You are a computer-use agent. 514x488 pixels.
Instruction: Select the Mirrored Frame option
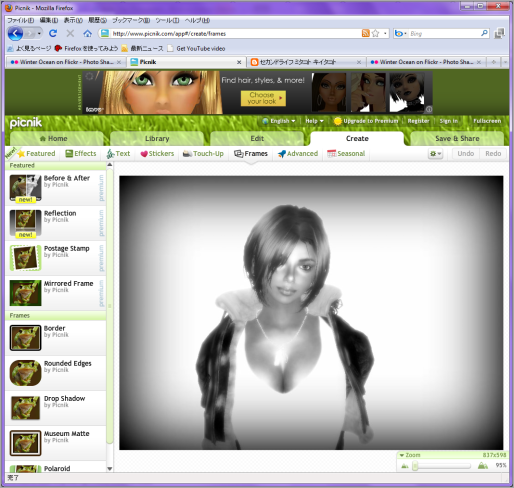coord(56,293)
